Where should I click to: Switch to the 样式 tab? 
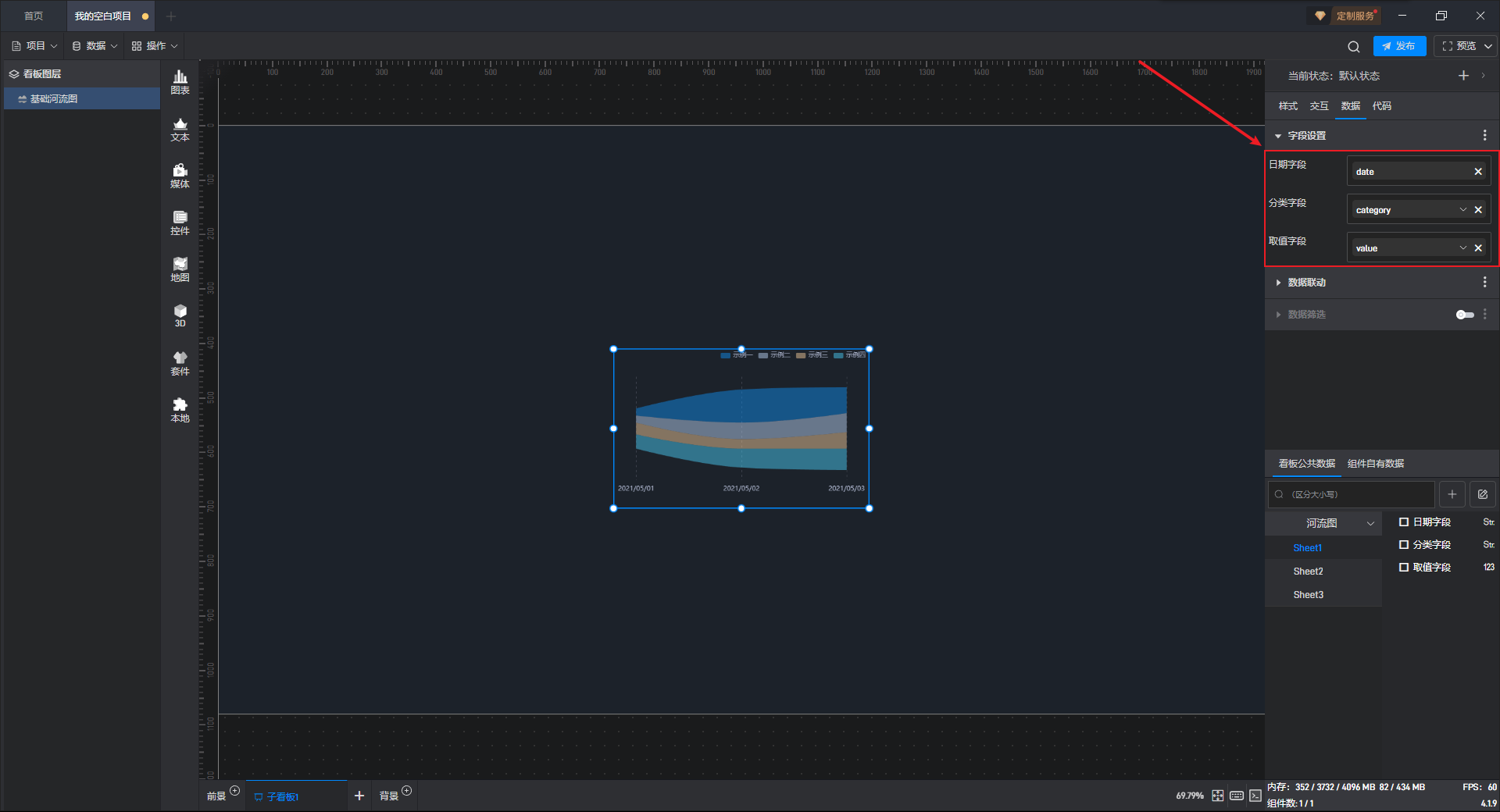[x=1288, y=106]
